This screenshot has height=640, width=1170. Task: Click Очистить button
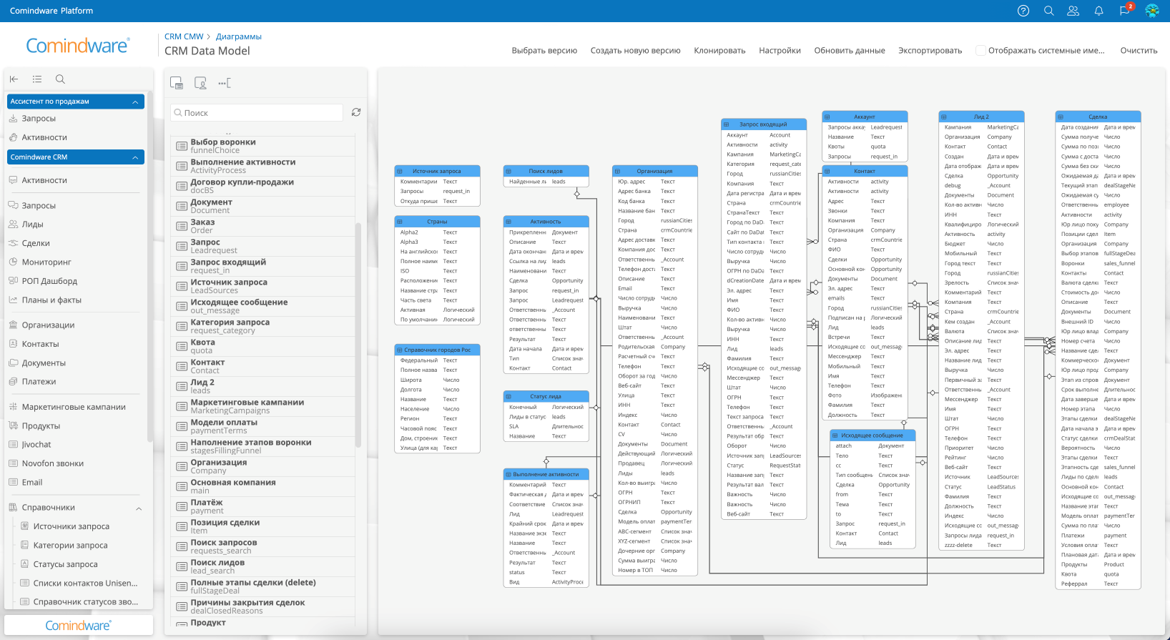coord(1139,51)
